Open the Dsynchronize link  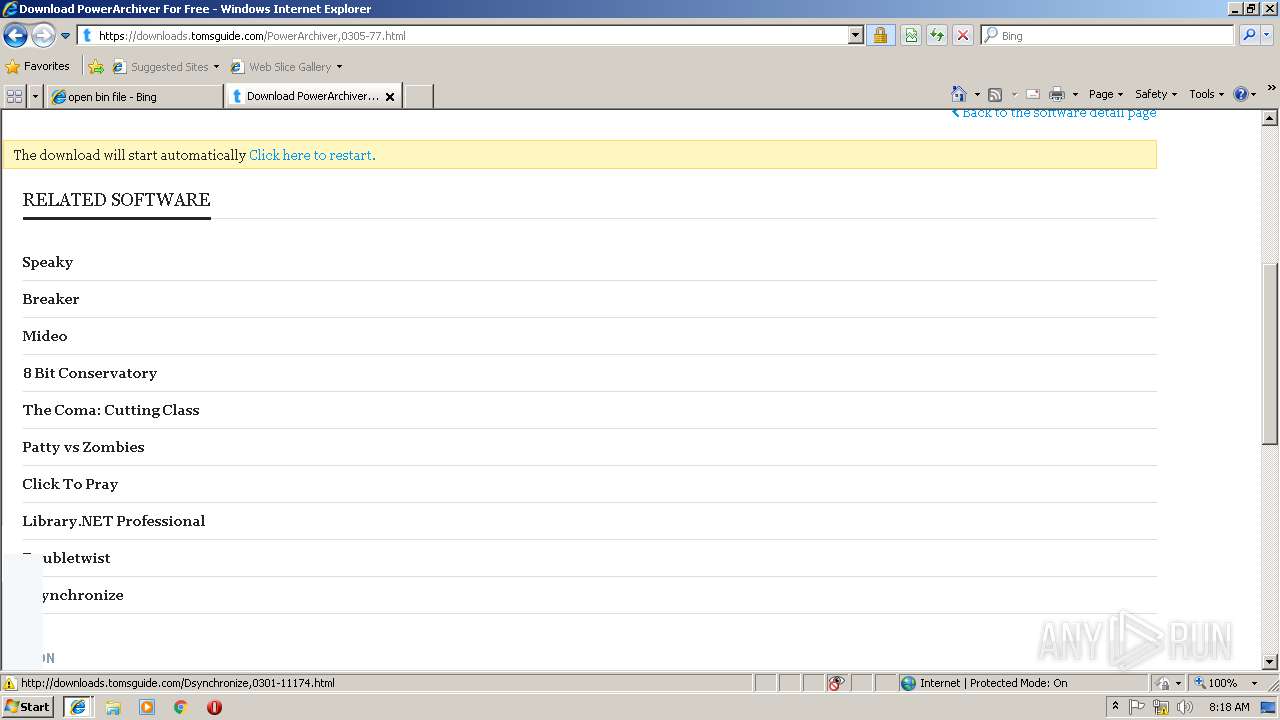[73, 595]
